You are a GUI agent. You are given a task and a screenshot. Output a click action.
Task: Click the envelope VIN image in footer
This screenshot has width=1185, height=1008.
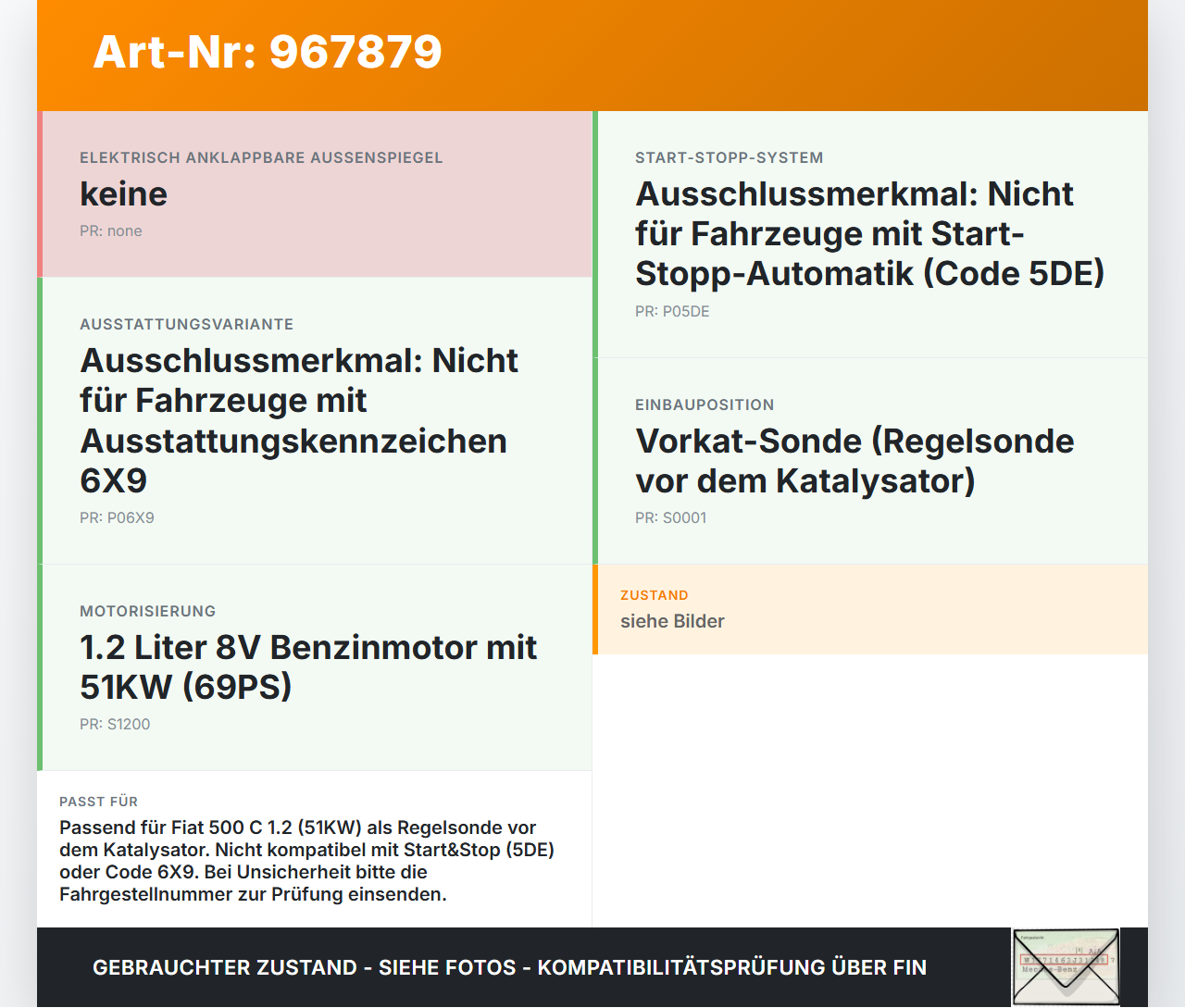(x=1066, y=967)
